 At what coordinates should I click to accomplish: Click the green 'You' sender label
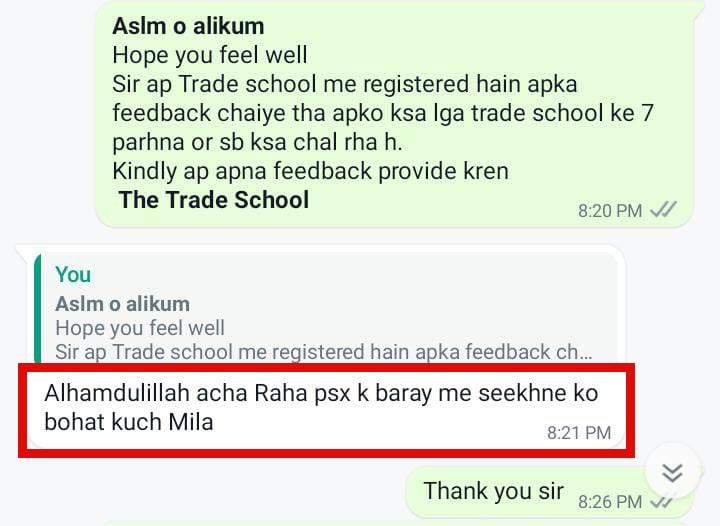[73, 275]
